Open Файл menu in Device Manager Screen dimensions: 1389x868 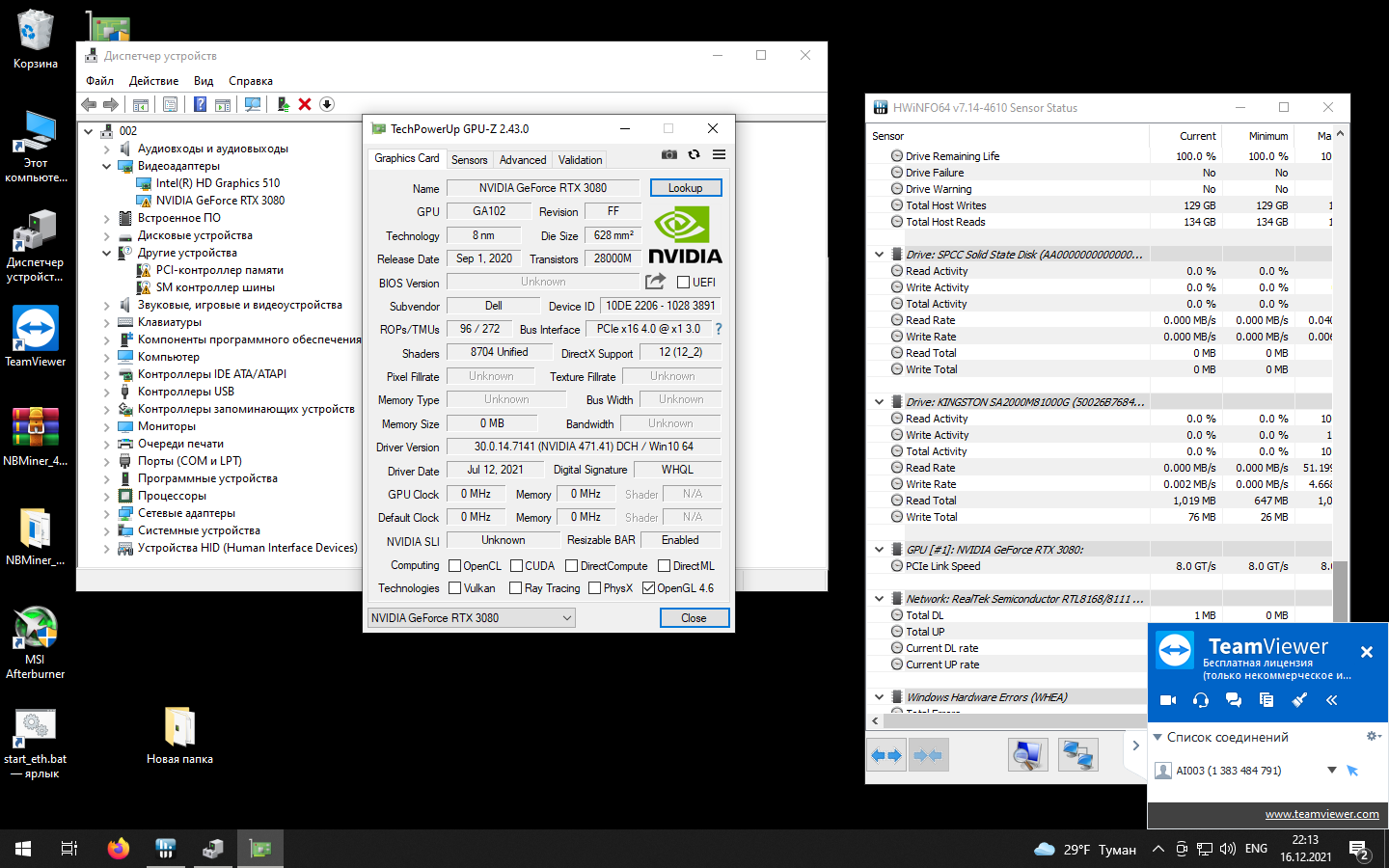click(x=99, y=81)
